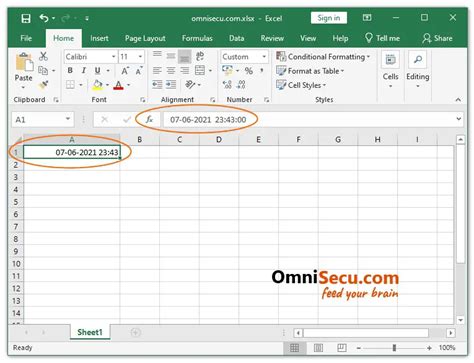The width and height of the screenshot is (474, 363).
Task: Open the Cells group button
Action: pos(390,70)
